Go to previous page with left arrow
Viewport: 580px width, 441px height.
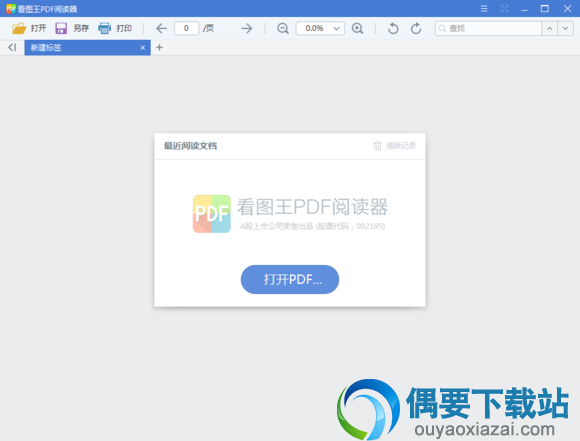(161, 28)
